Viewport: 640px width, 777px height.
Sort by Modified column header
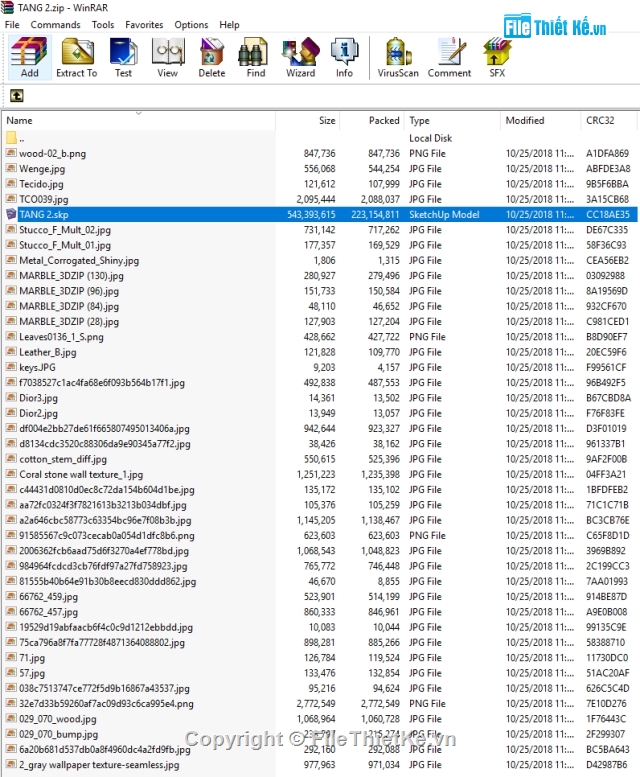[x=540, y=120]
